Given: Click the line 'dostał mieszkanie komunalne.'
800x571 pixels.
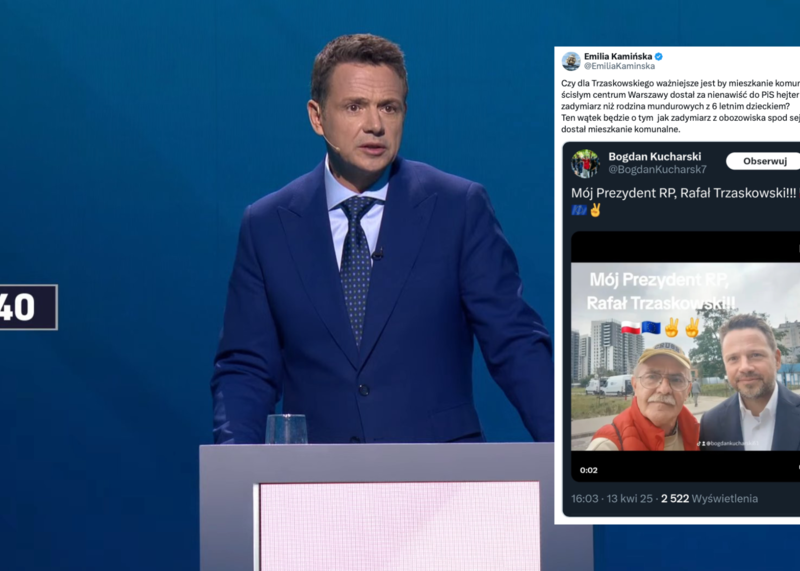Looking at the screenshot, I should [621, 129].
